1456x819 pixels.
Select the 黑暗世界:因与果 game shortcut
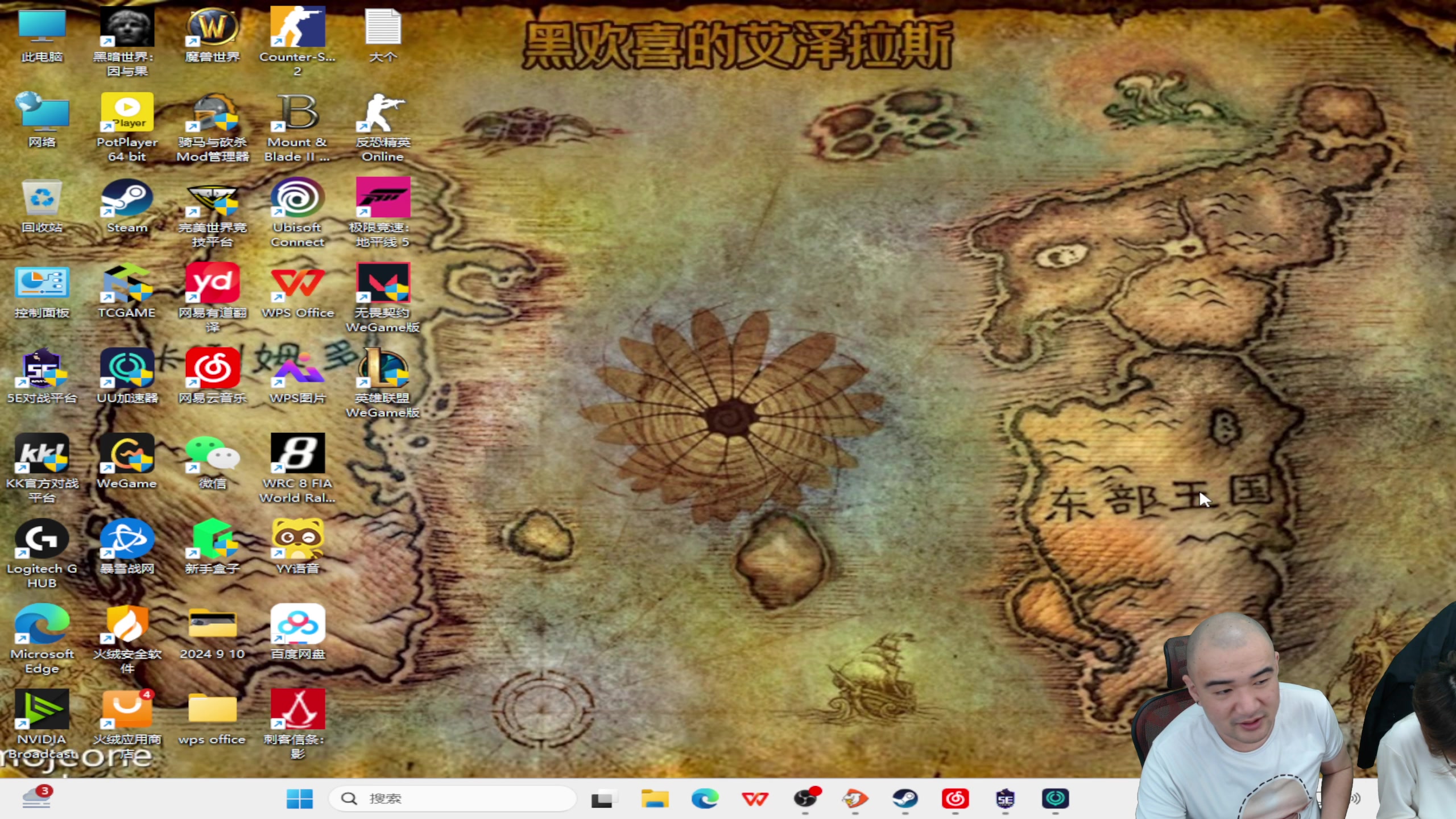127,41
